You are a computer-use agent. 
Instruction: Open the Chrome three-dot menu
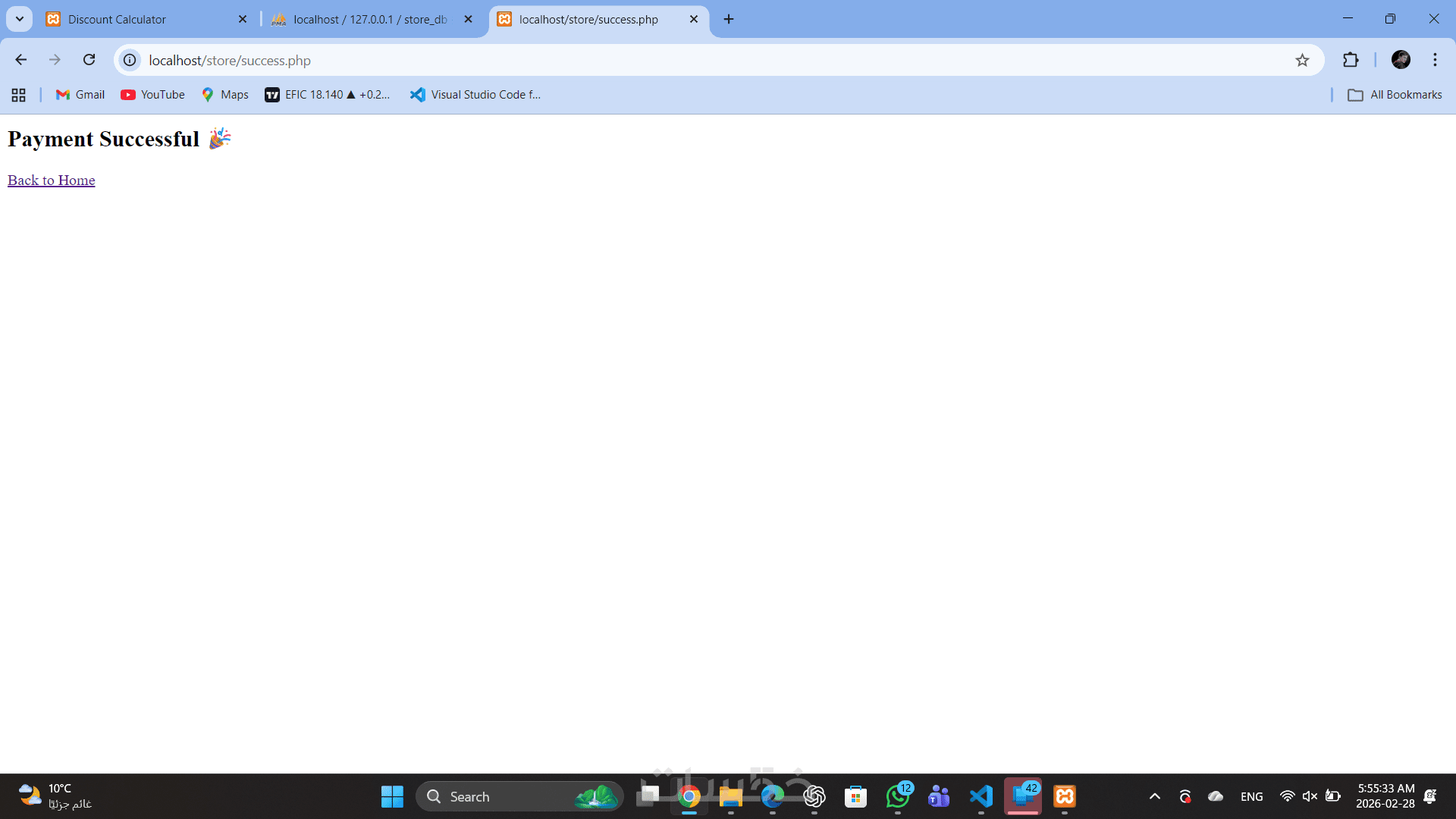(x=1435, y=60)
